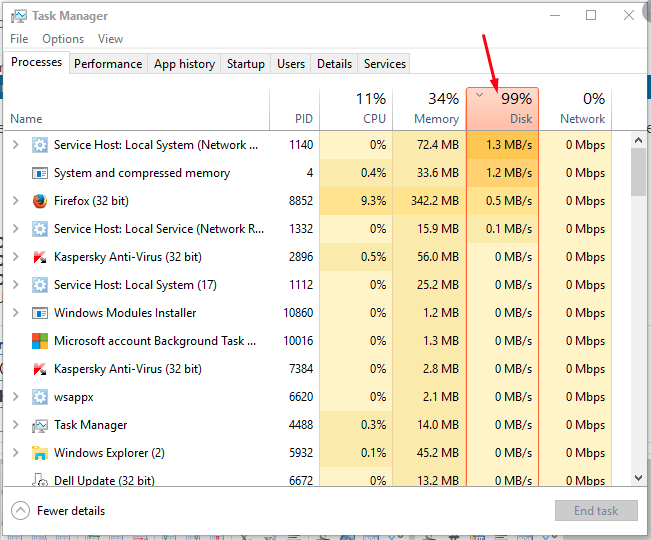Click Microsoft account Background Task icon
This screenshot has height=540, width=651.
[40, 341]
